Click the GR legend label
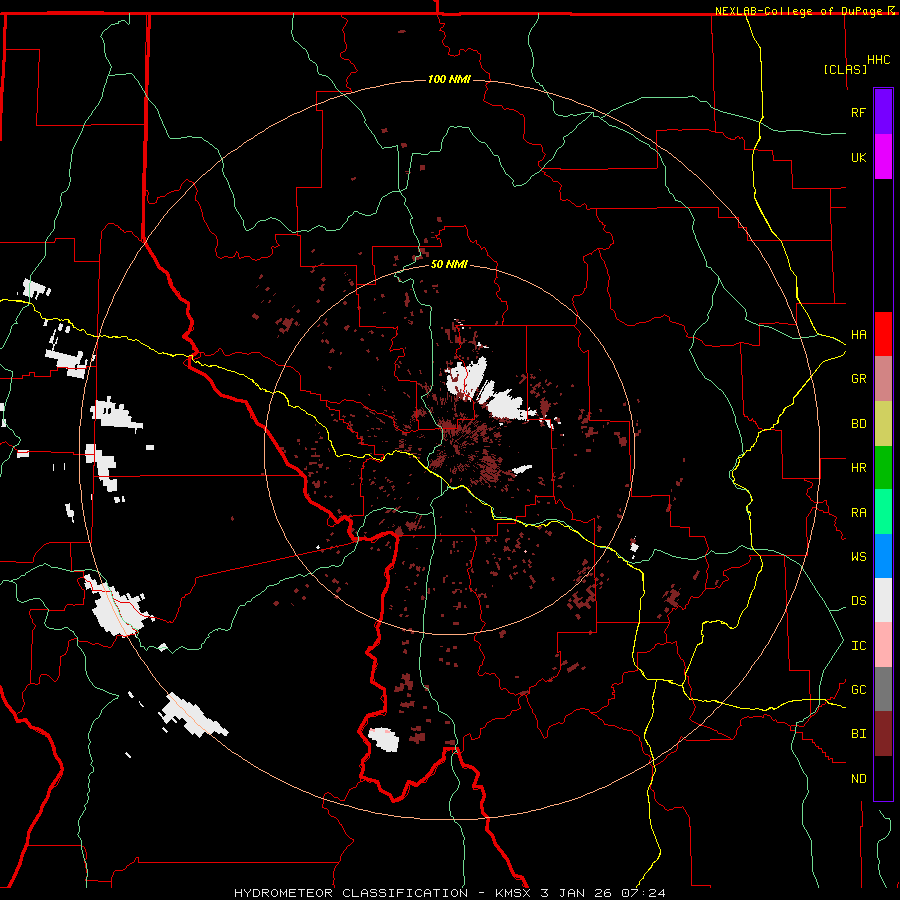900x900 pixels. pyautogui.click(x=858, y=379)
